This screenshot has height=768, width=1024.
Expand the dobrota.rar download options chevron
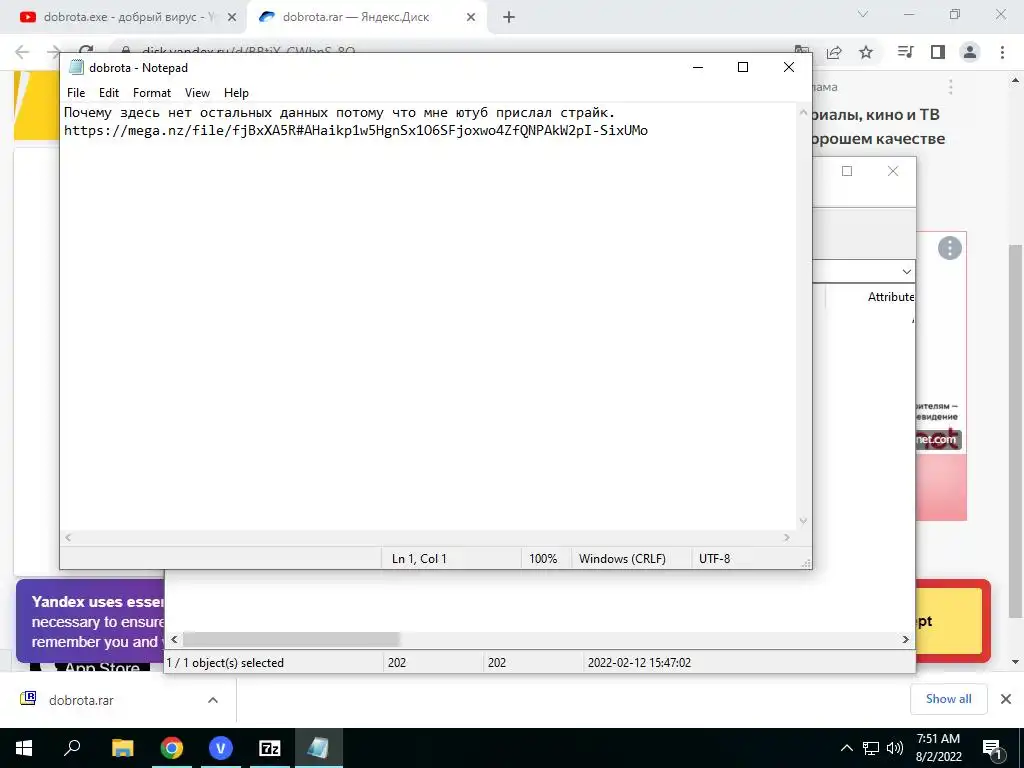pos(213,700)
